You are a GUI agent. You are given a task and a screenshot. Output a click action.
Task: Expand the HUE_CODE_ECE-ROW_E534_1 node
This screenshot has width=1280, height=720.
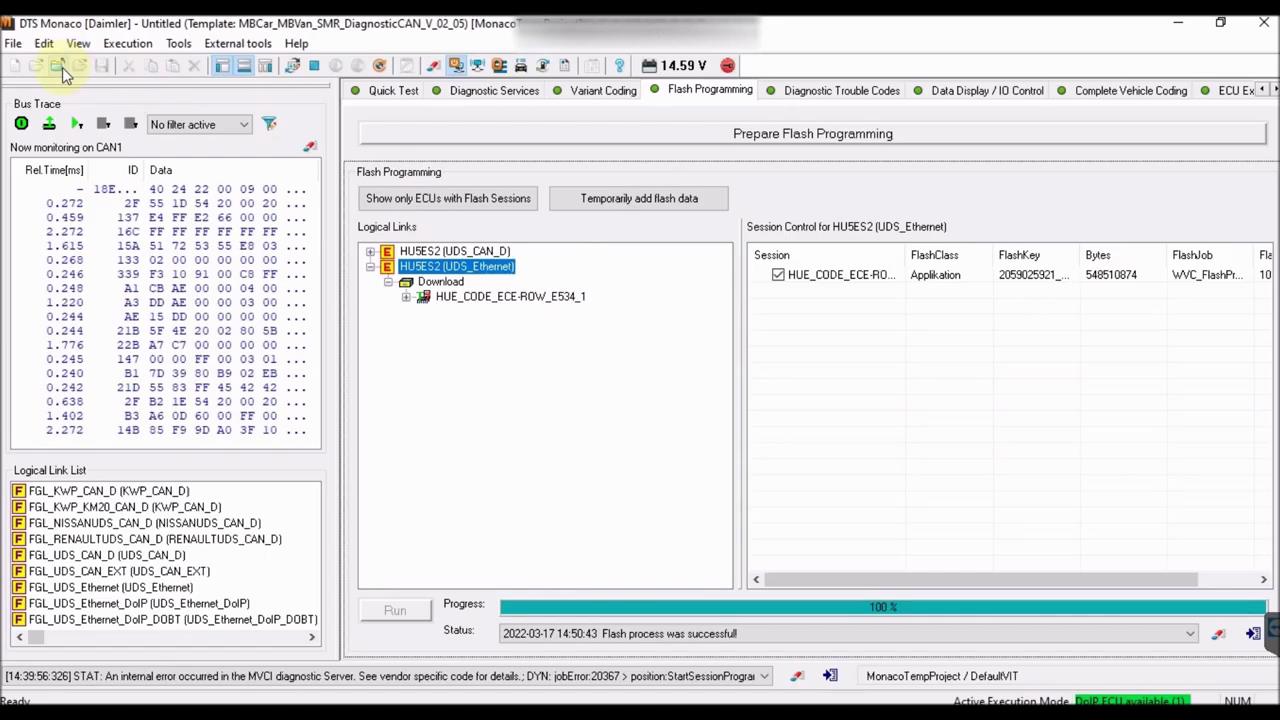pyautogui.click(x=406, y=297)
